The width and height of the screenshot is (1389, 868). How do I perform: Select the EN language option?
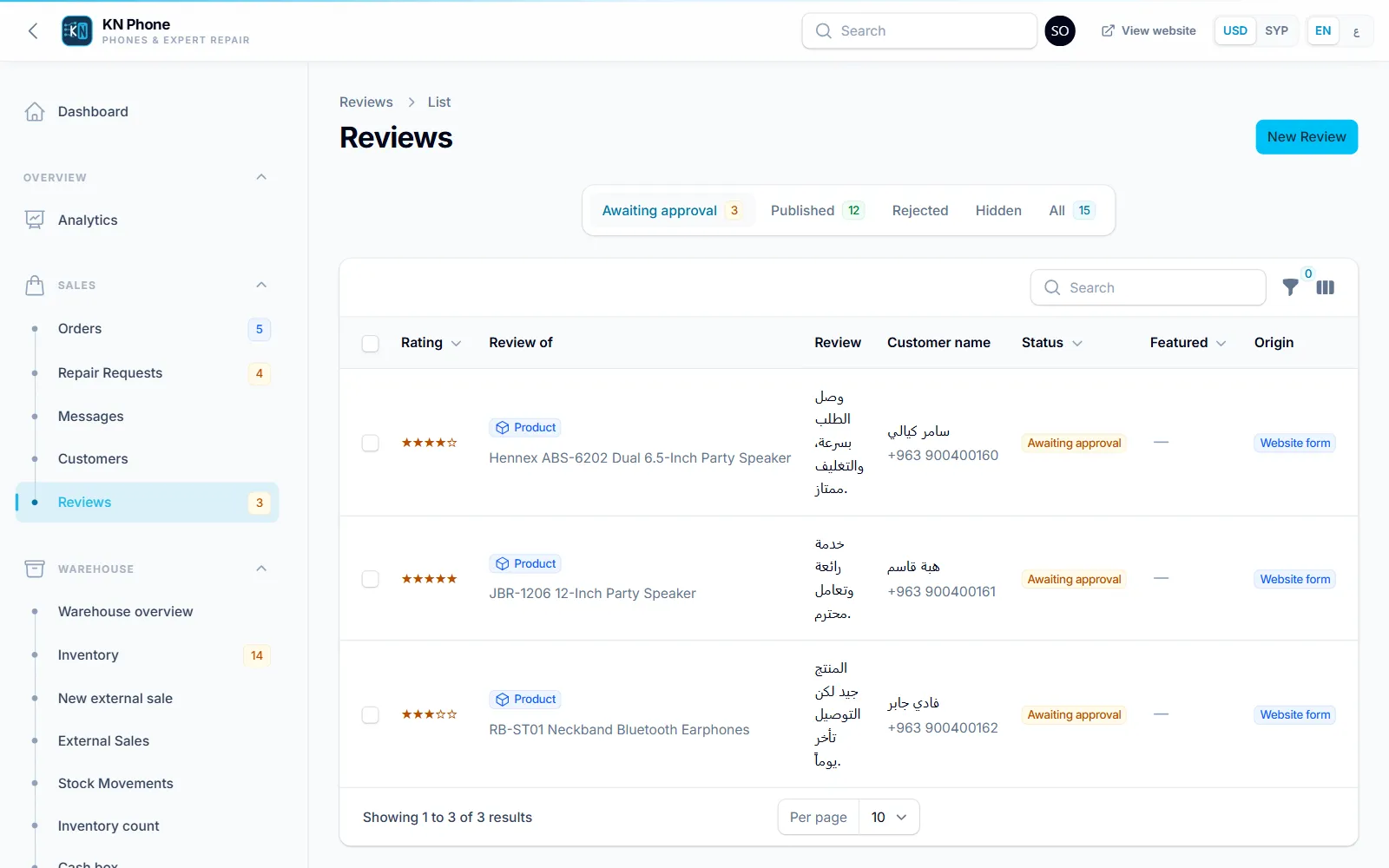click(1323, 31)
